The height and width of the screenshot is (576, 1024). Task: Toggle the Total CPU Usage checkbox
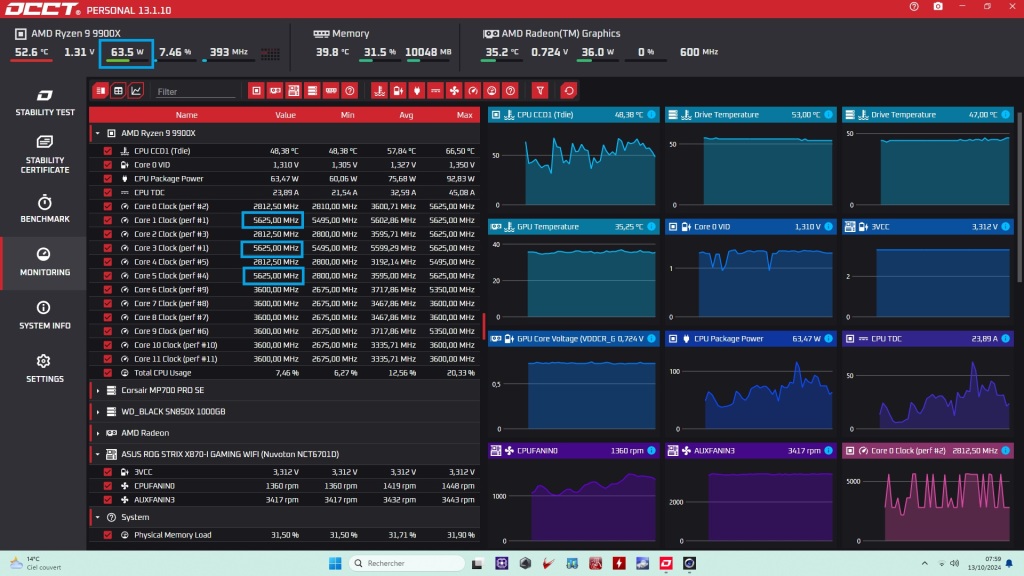(108, 373)
